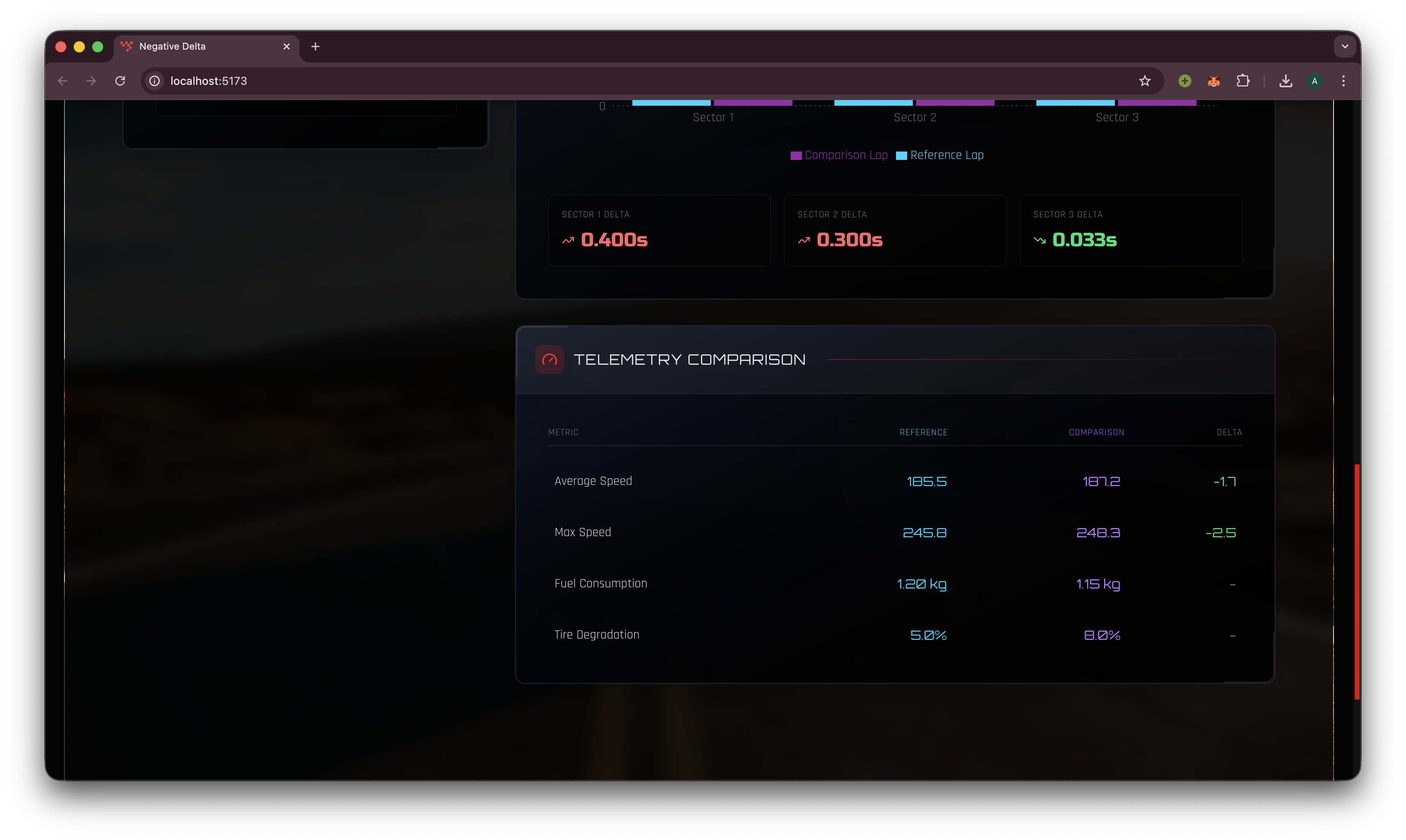Open Chrome three-dot menu

1343,81
